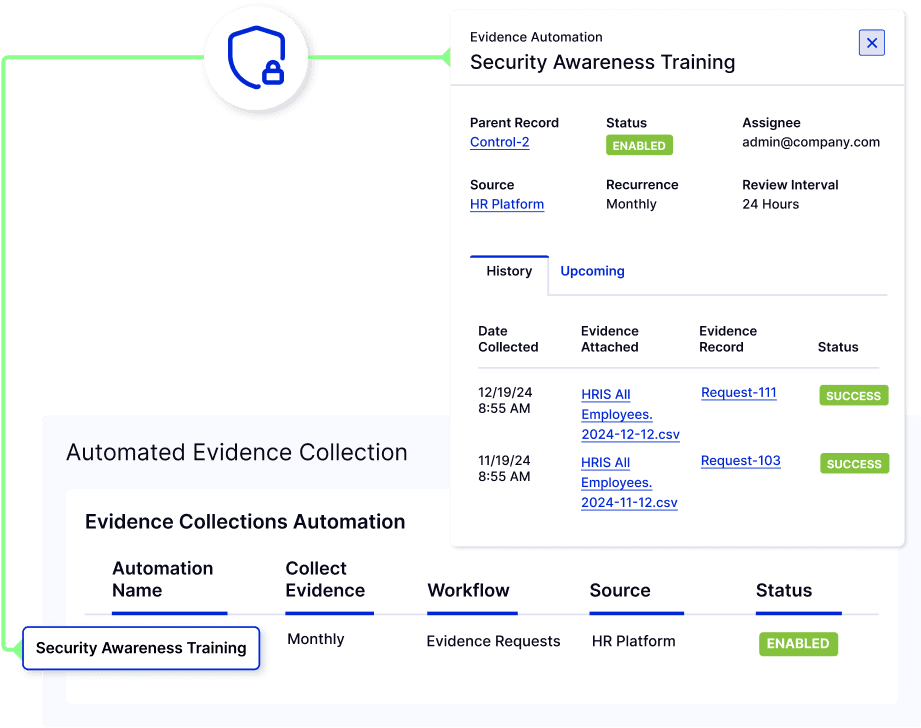Click the admin@company.com assignee value

pos(811,141)
